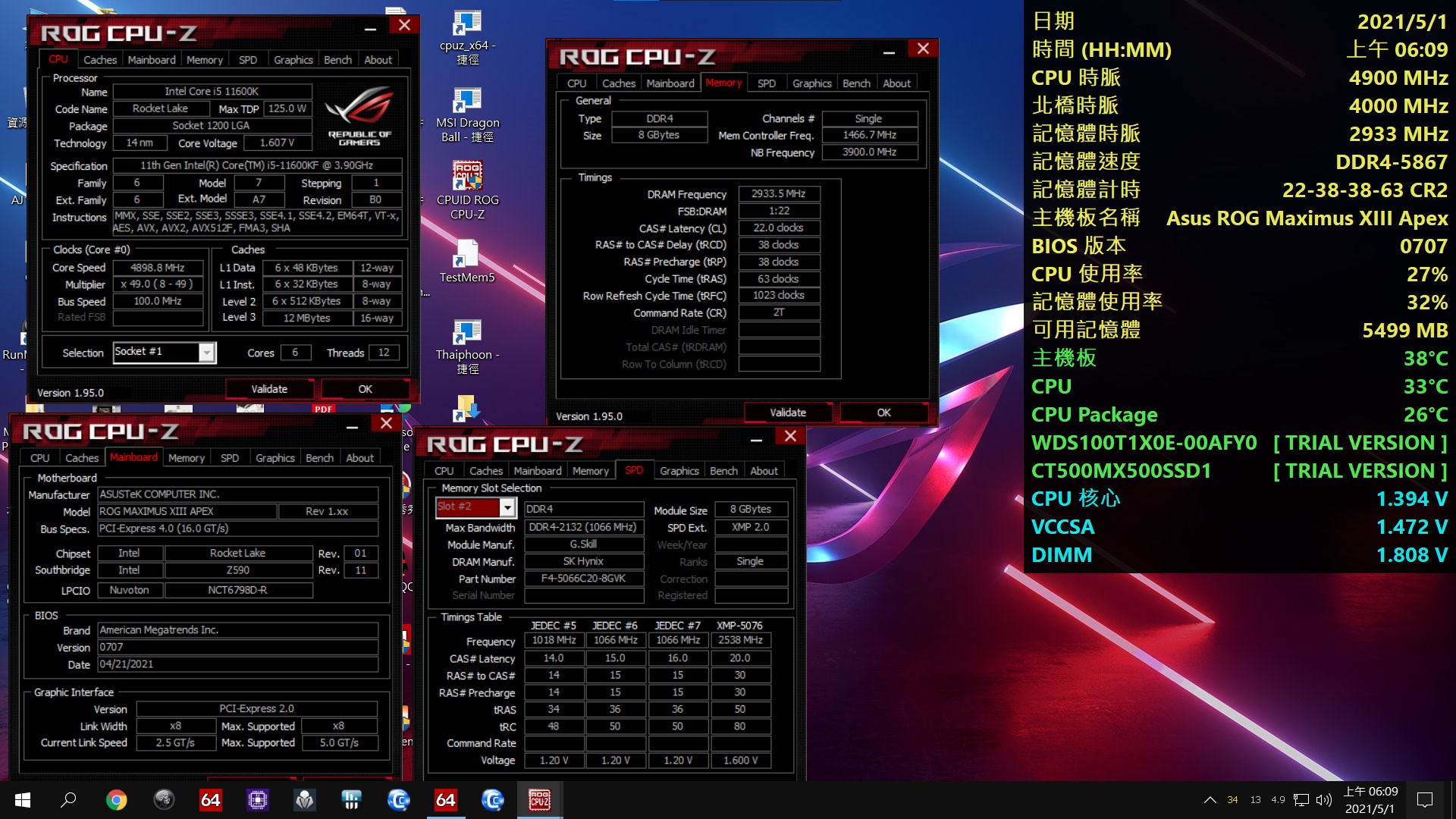Open Memory tab in Memory Slot Selection window
This screenshot has width=1456, height=819.
point(591,471)
